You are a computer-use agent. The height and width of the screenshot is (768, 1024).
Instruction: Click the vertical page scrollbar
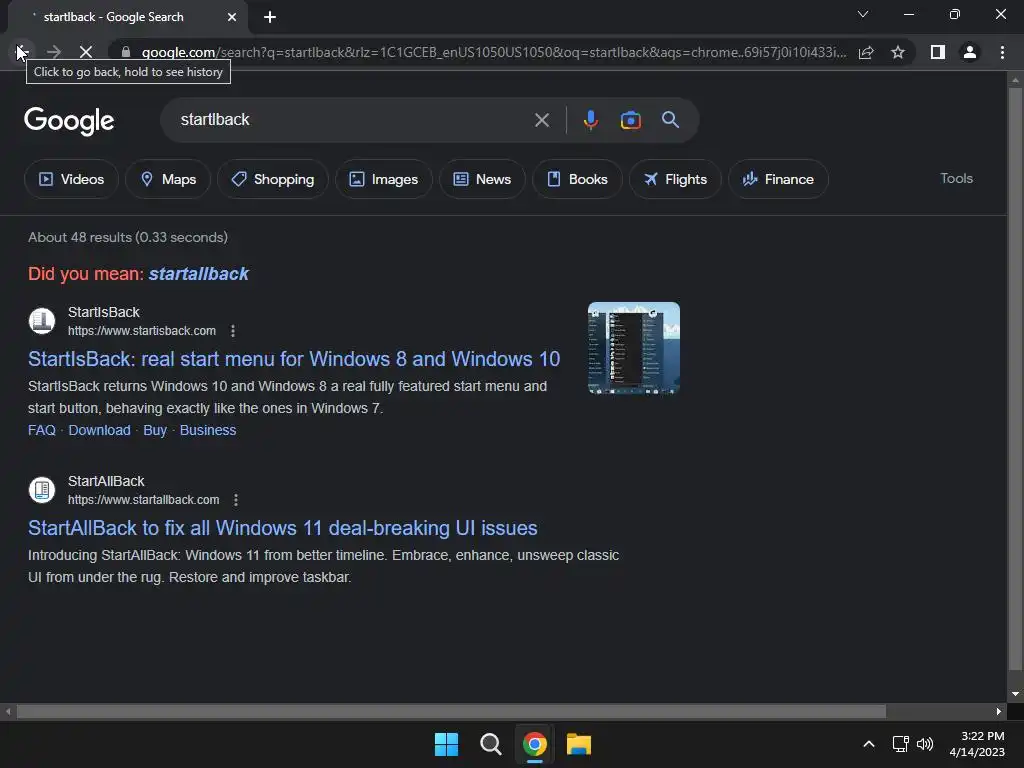click(1015, 379)
